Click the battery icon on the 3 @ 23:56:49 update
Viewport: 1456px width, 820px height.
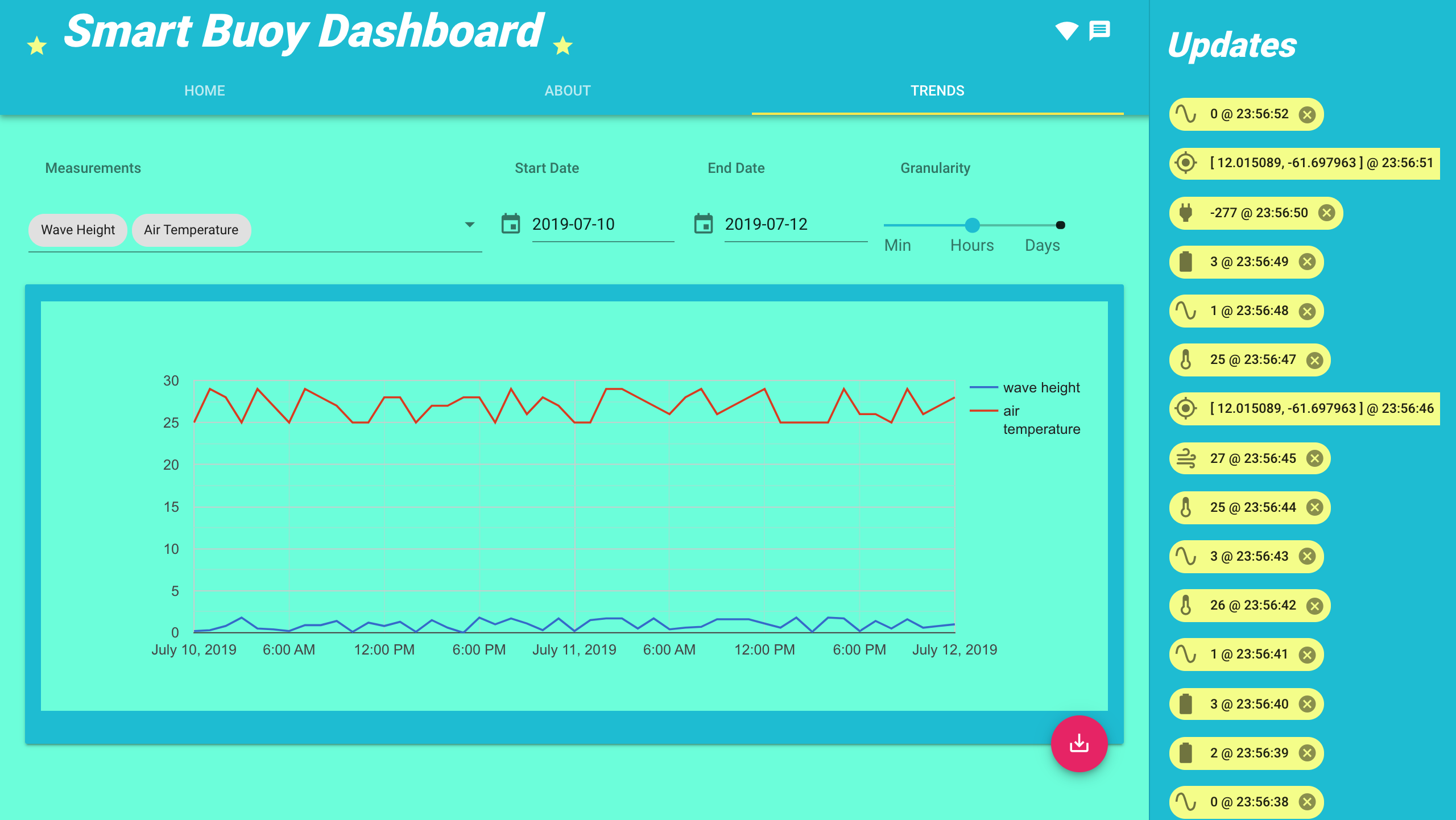[x=1186, y=262]
